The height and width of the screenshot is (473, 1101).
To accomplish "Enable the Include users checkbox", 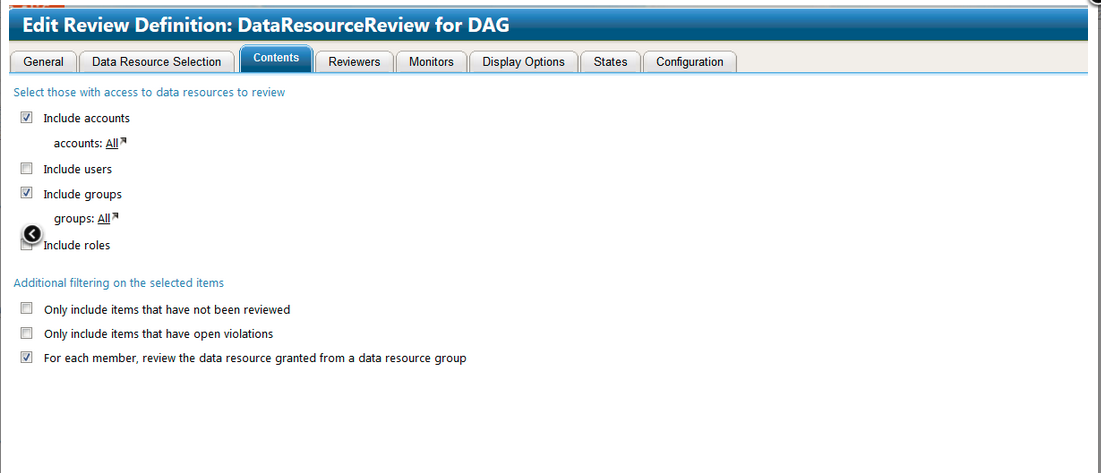I will pyautogui.click(x=27, y=169).
